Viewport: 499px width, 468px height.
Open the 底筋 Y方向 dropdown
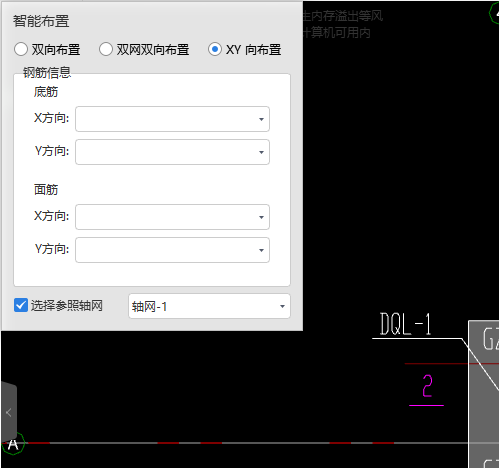click(172, 152)
